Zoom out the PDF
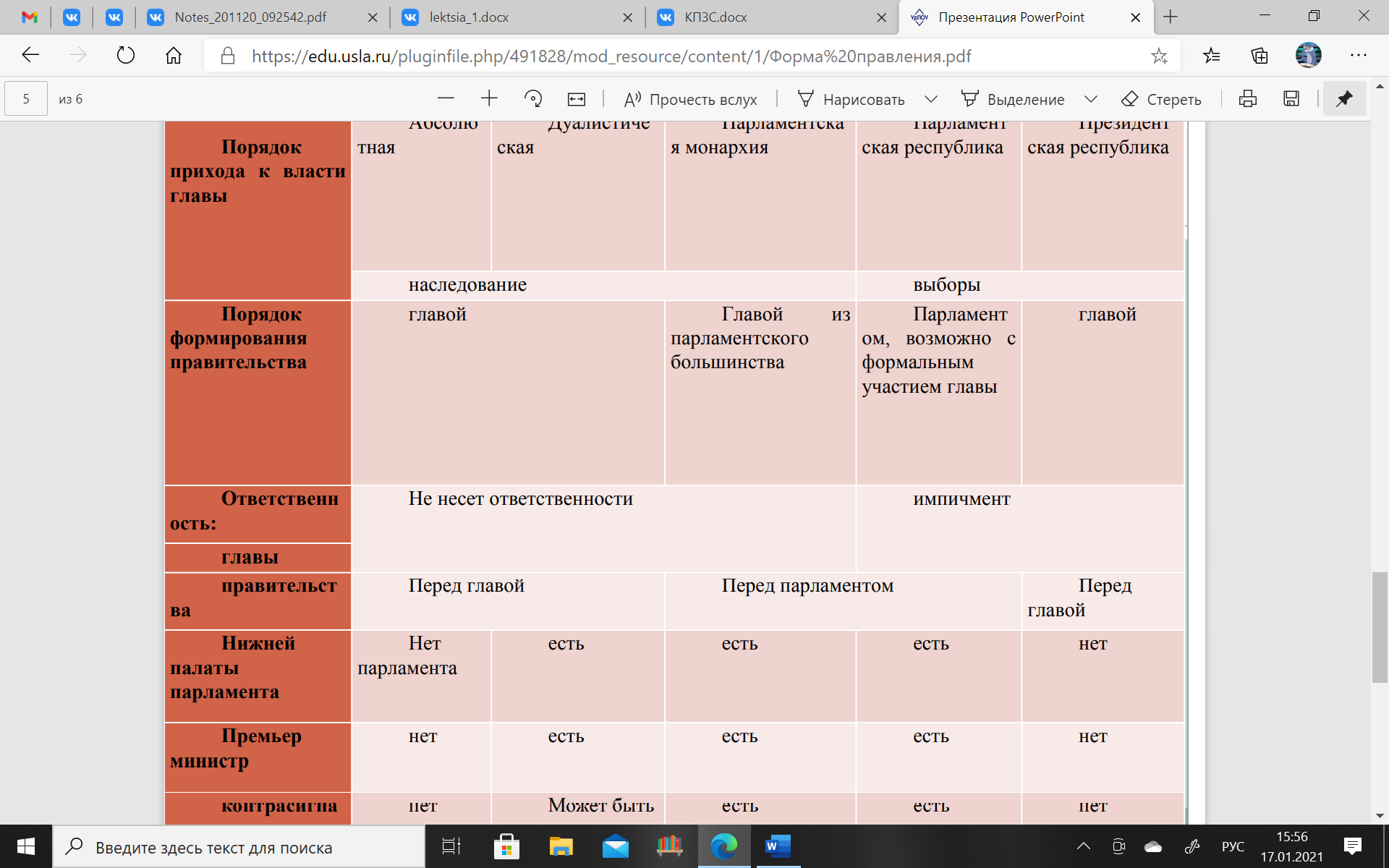Image resolution: width=1389 pixels, height=868 pixels. (446, 98)
